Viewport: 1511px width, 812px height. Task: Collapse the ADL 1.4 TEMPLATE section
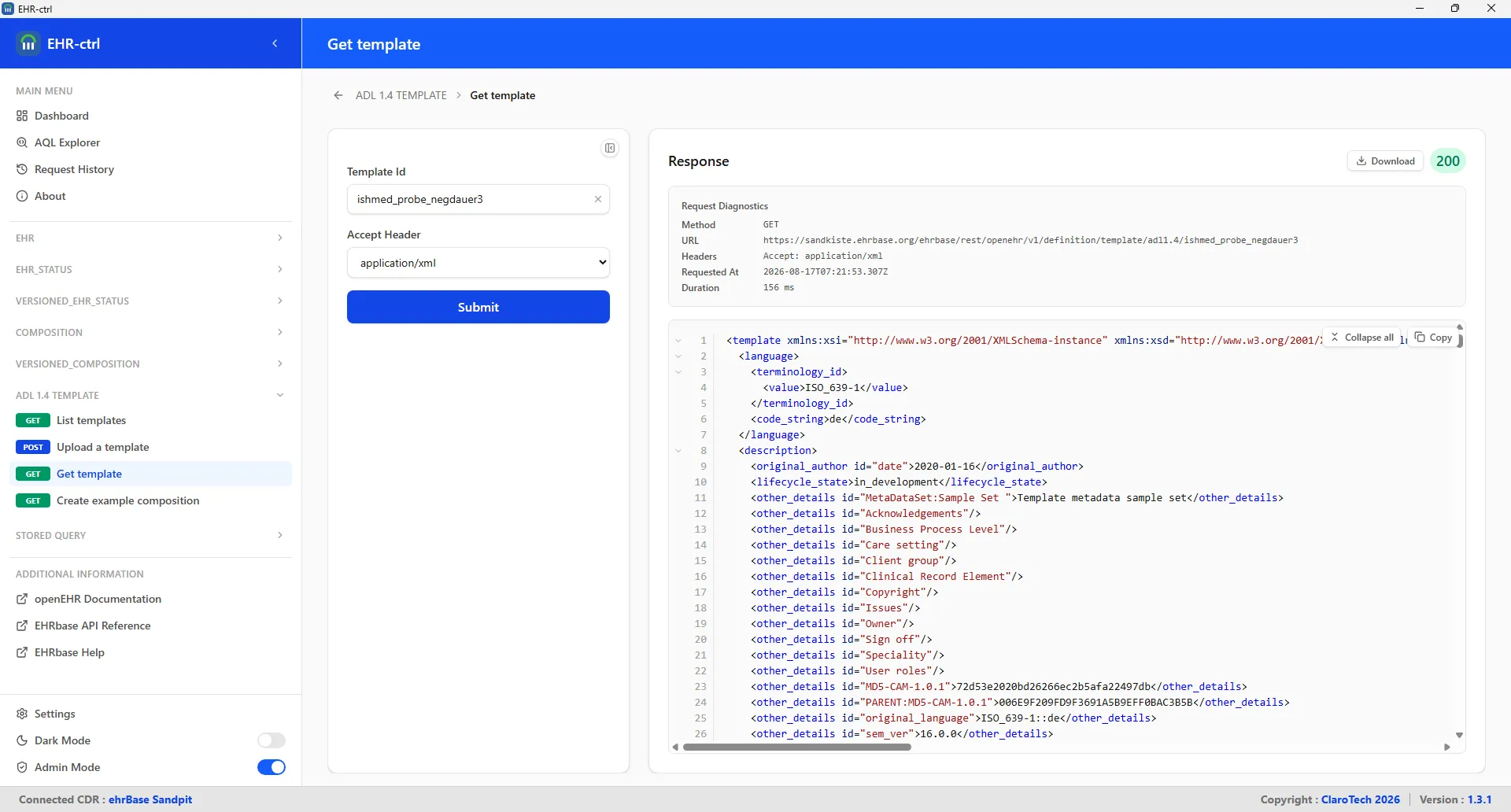point(150,395)
